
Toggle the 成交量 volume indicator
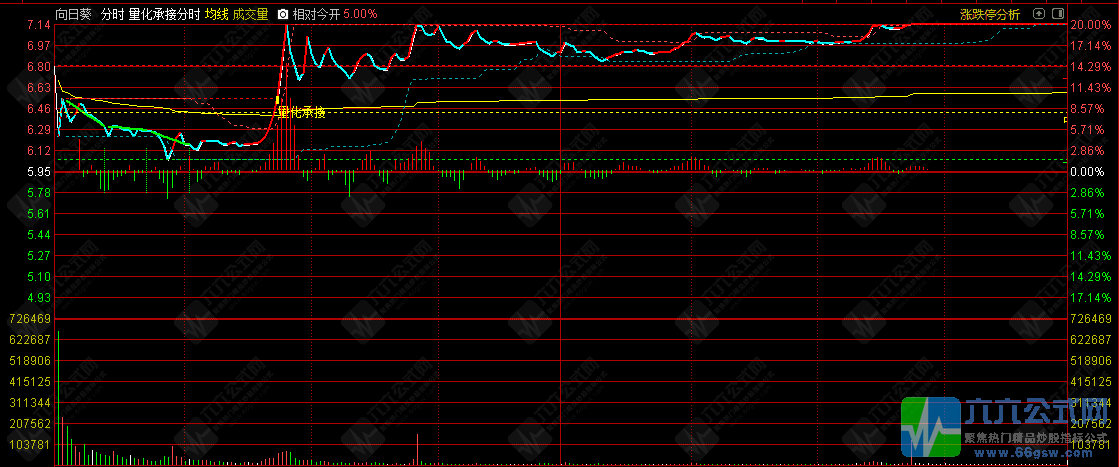250,14
